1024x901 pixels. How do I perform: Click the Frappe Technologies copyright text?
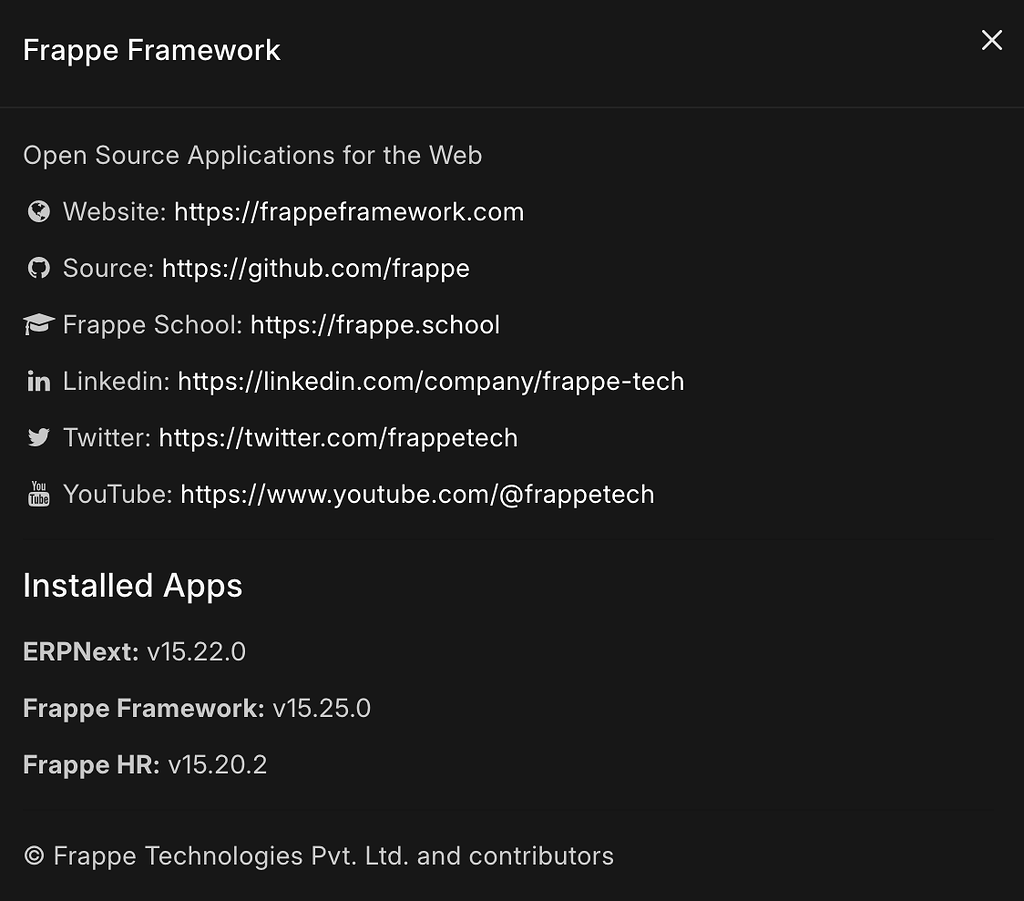click(x=319, y=856)
